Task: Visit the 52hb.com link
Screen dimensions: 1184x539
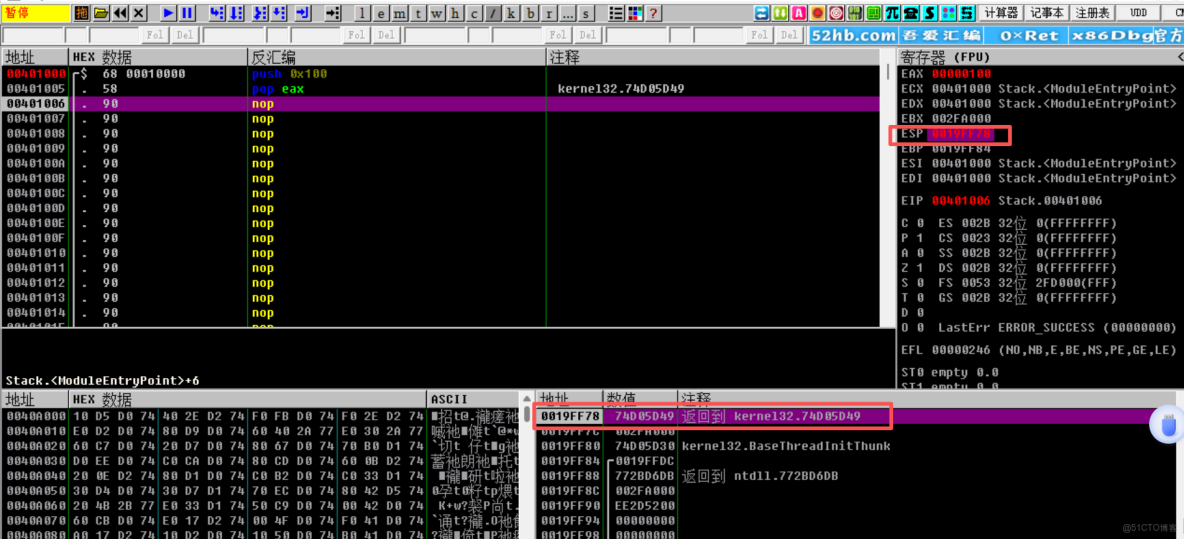Action: (853, 35)
